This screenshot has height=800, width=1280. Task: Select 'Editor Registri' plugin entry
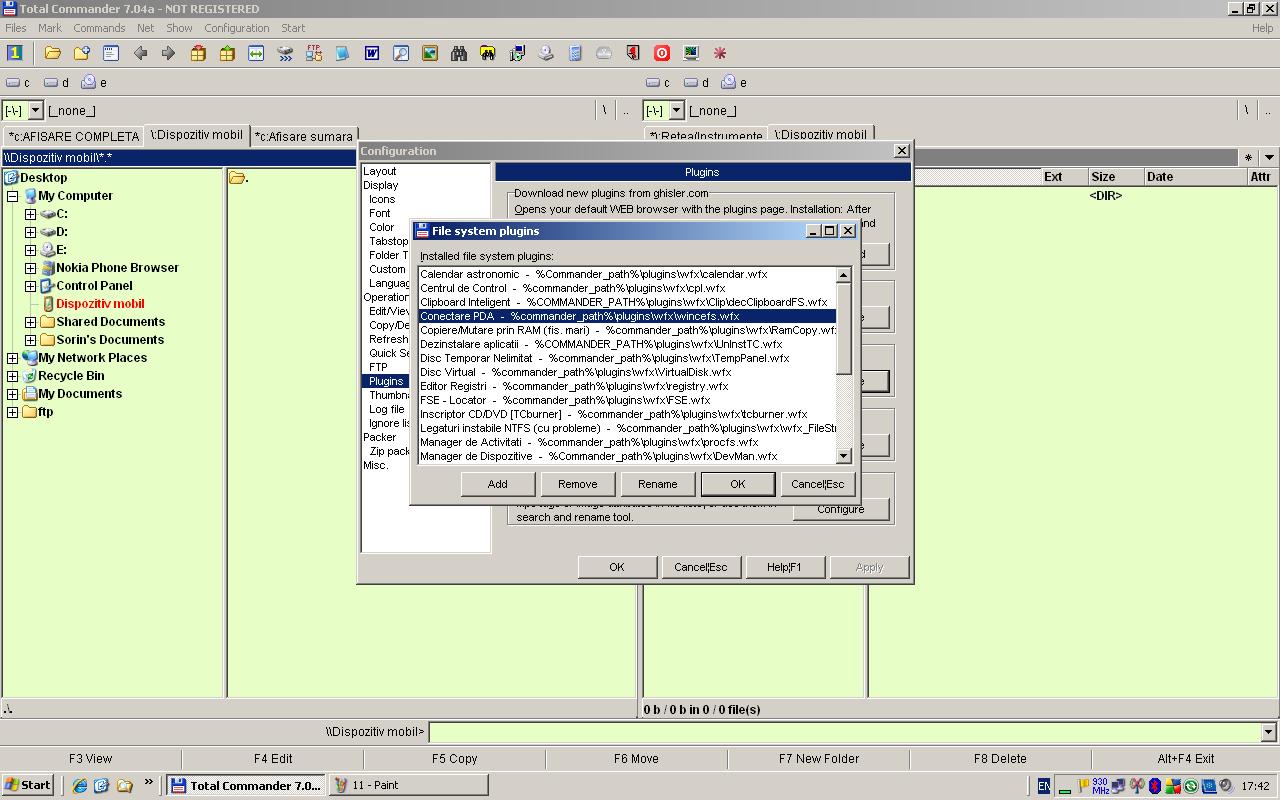click(x=627, y=386)
